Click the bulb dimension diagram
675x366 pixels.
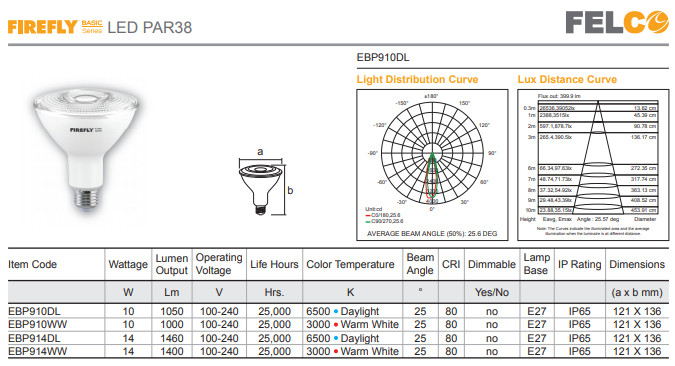coord(266,182)
